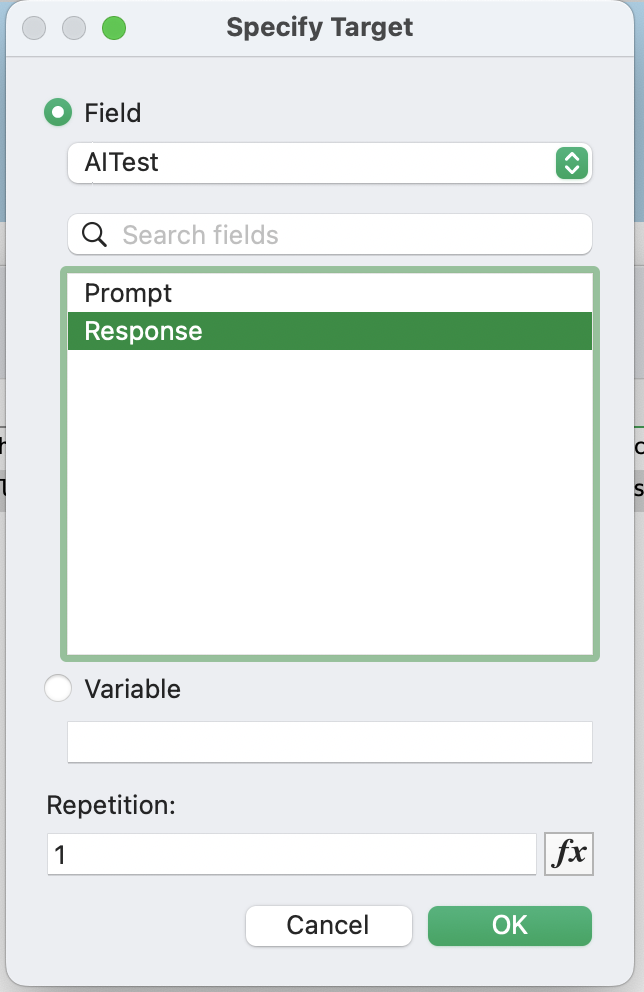Viewport: 644px width, 992px height.
Task: Focus the Search fields box
Action: coord(330,235)
